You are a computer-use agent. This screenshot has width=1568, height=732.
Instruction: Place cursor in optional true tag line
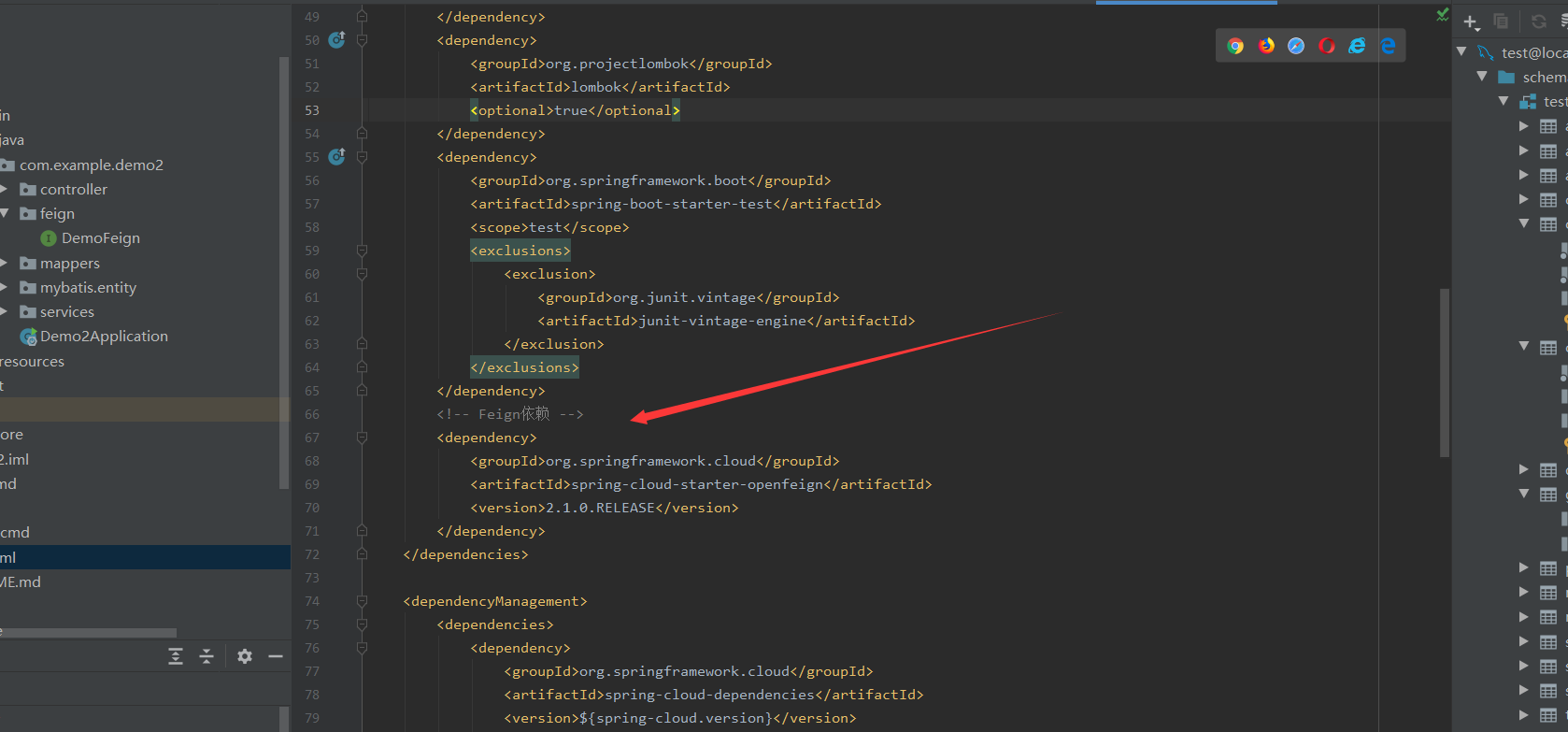(x=575, y=110)
